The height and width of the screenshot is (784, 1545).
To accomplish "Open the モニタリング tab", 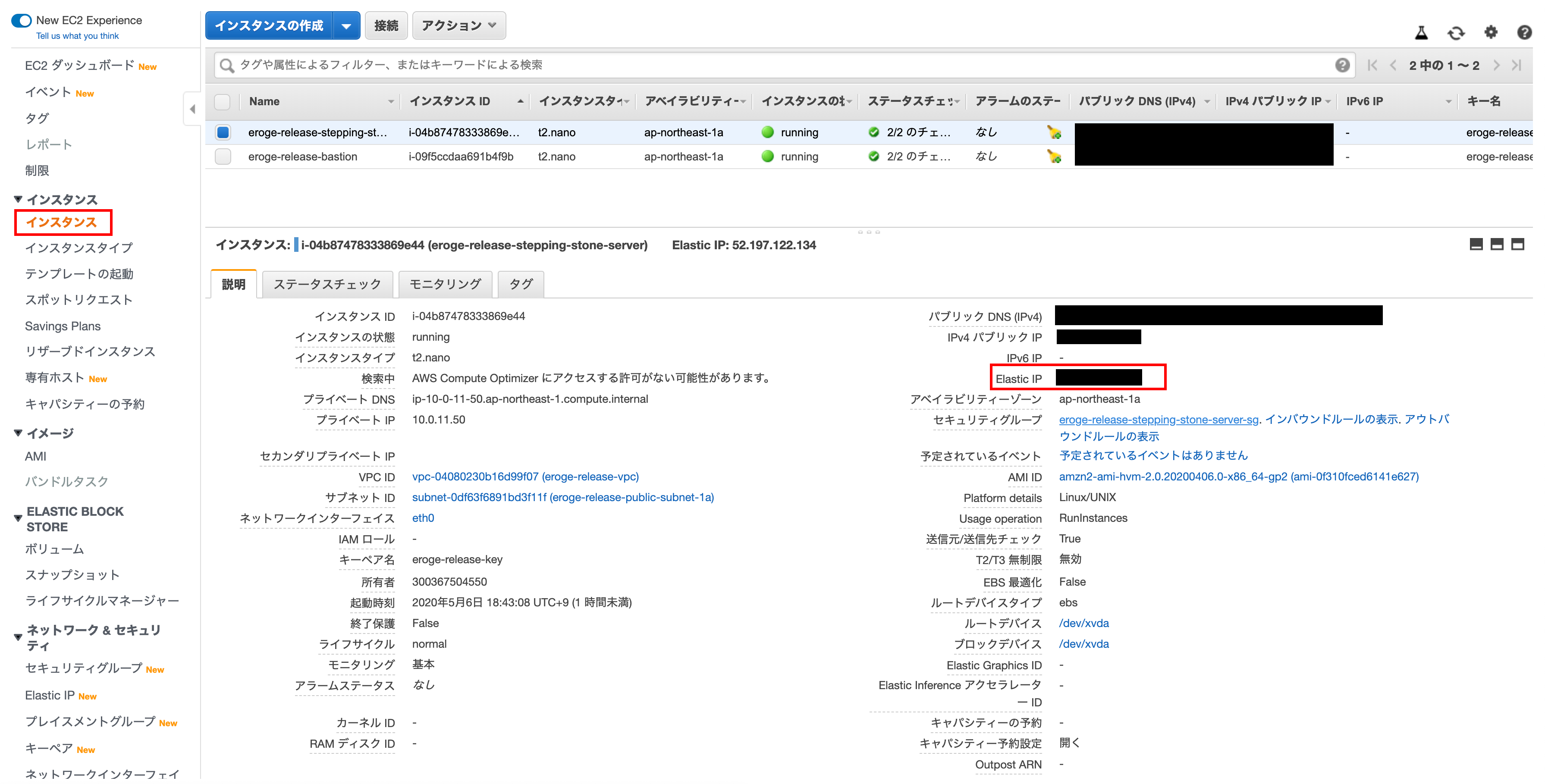I will click(445, 284).
